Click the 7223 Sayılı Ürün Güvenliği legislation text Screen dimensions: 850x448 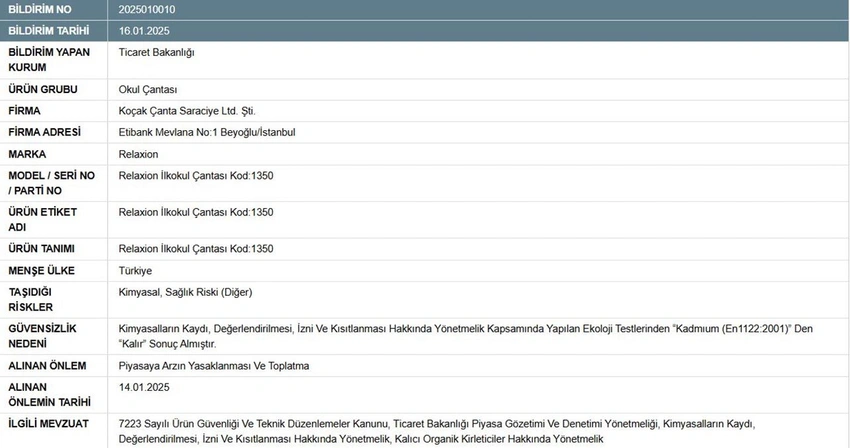[x=437, y=431]
